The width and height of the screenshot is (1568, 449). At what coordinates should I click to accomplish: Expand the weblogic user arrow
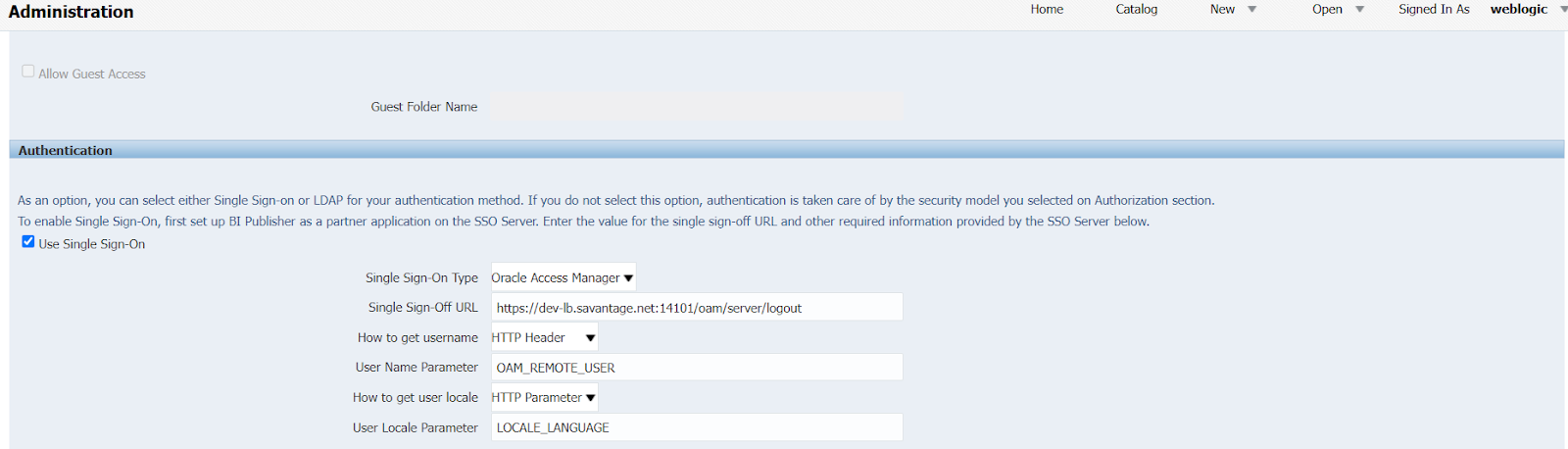tap(1563, 10)
